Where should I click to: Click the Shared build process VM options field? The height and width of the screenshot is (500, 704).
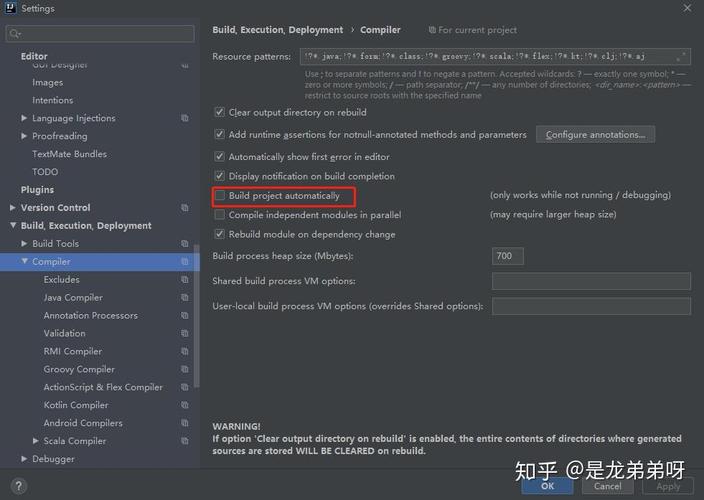590,281
